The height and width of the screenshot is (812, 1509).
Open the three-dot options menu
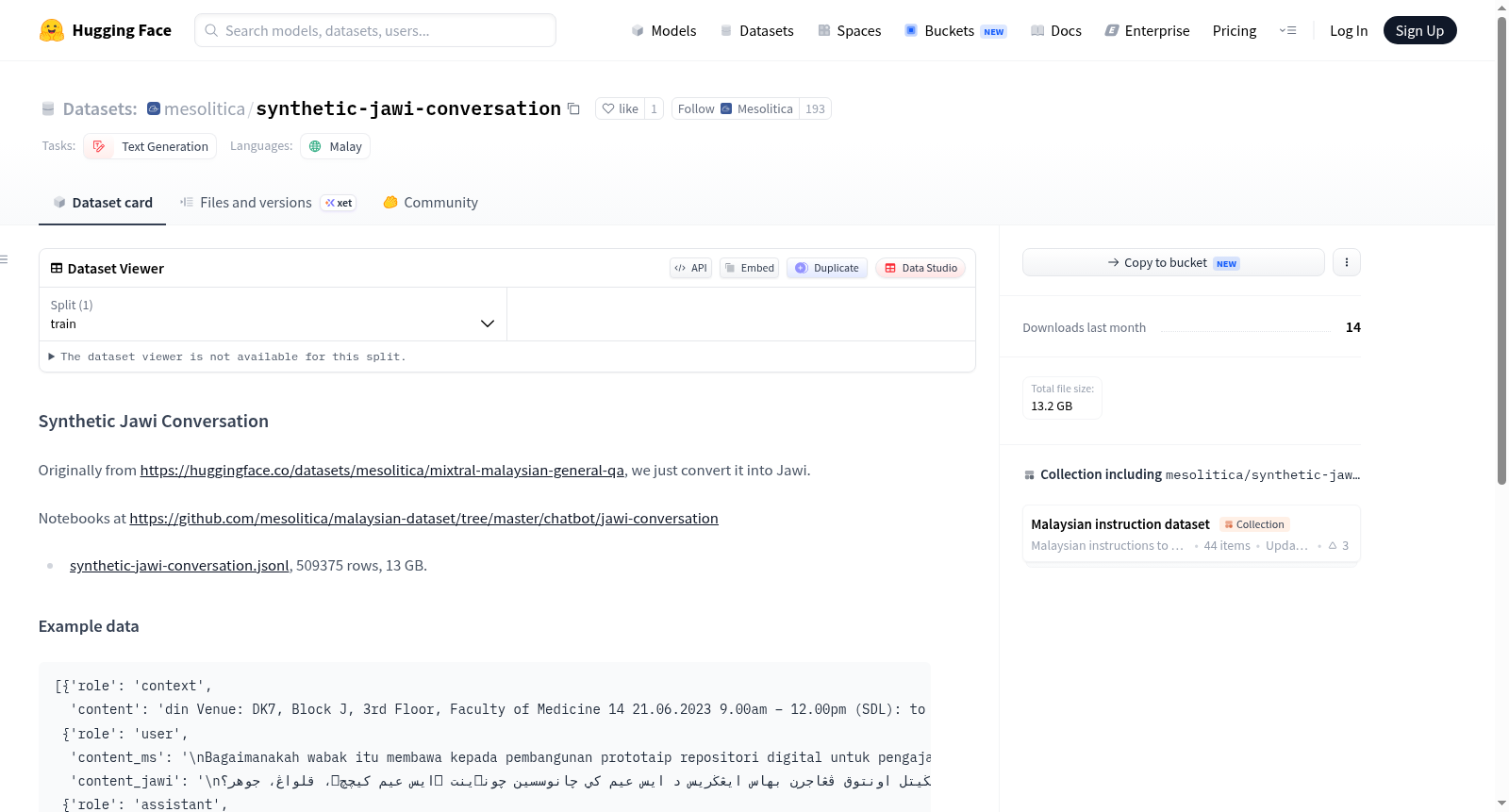[1347, 262]
